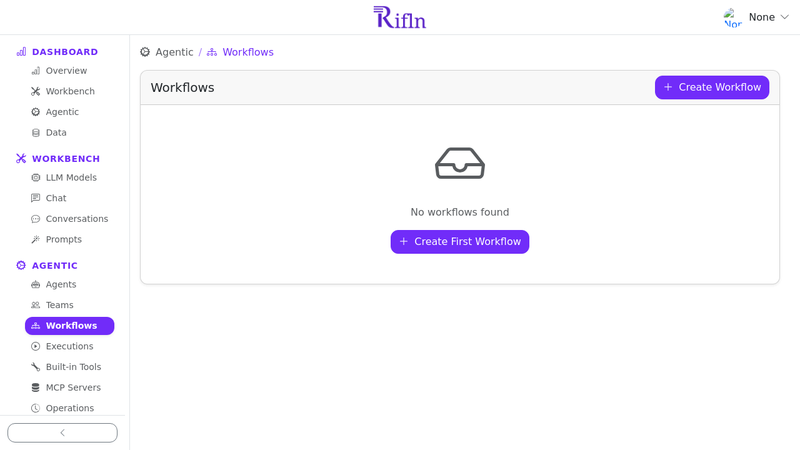Viewport: 800px width, 450px height.
Task: Click the empty inbox tray icon
Action: click(460, 163)
